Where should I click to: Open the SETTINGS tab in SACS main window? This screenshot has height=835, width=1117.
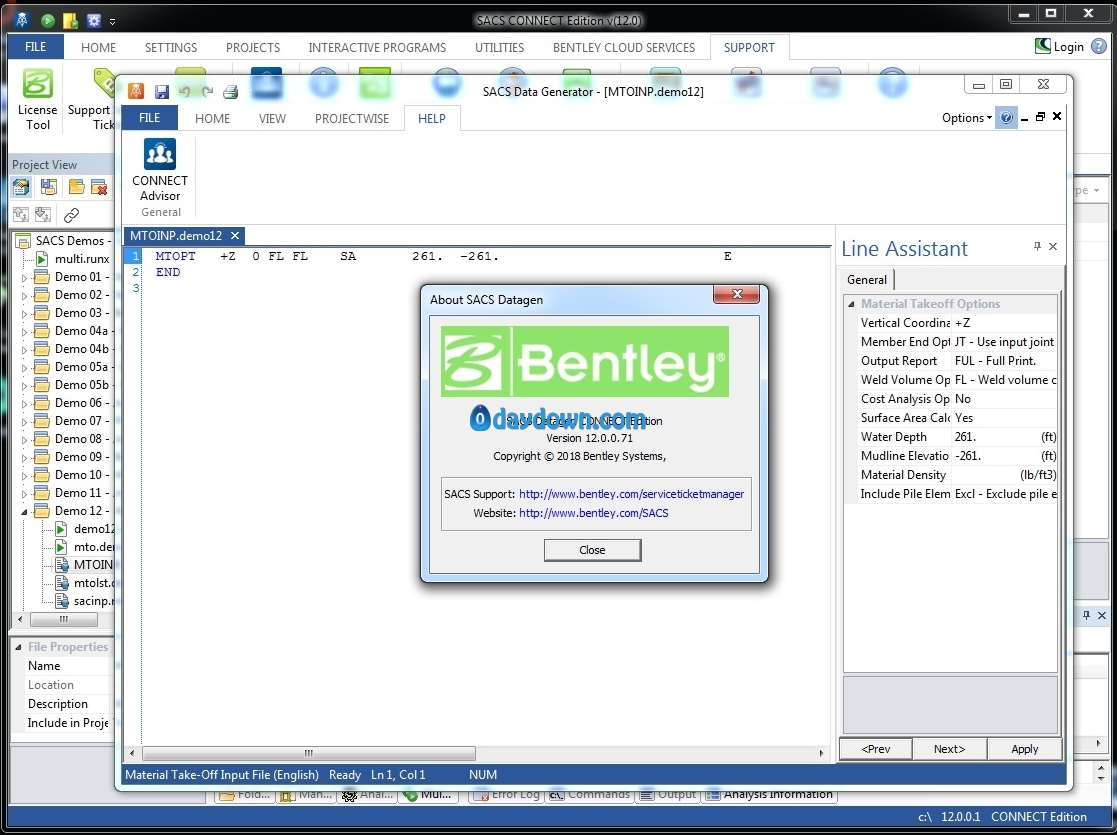(171, 47)
